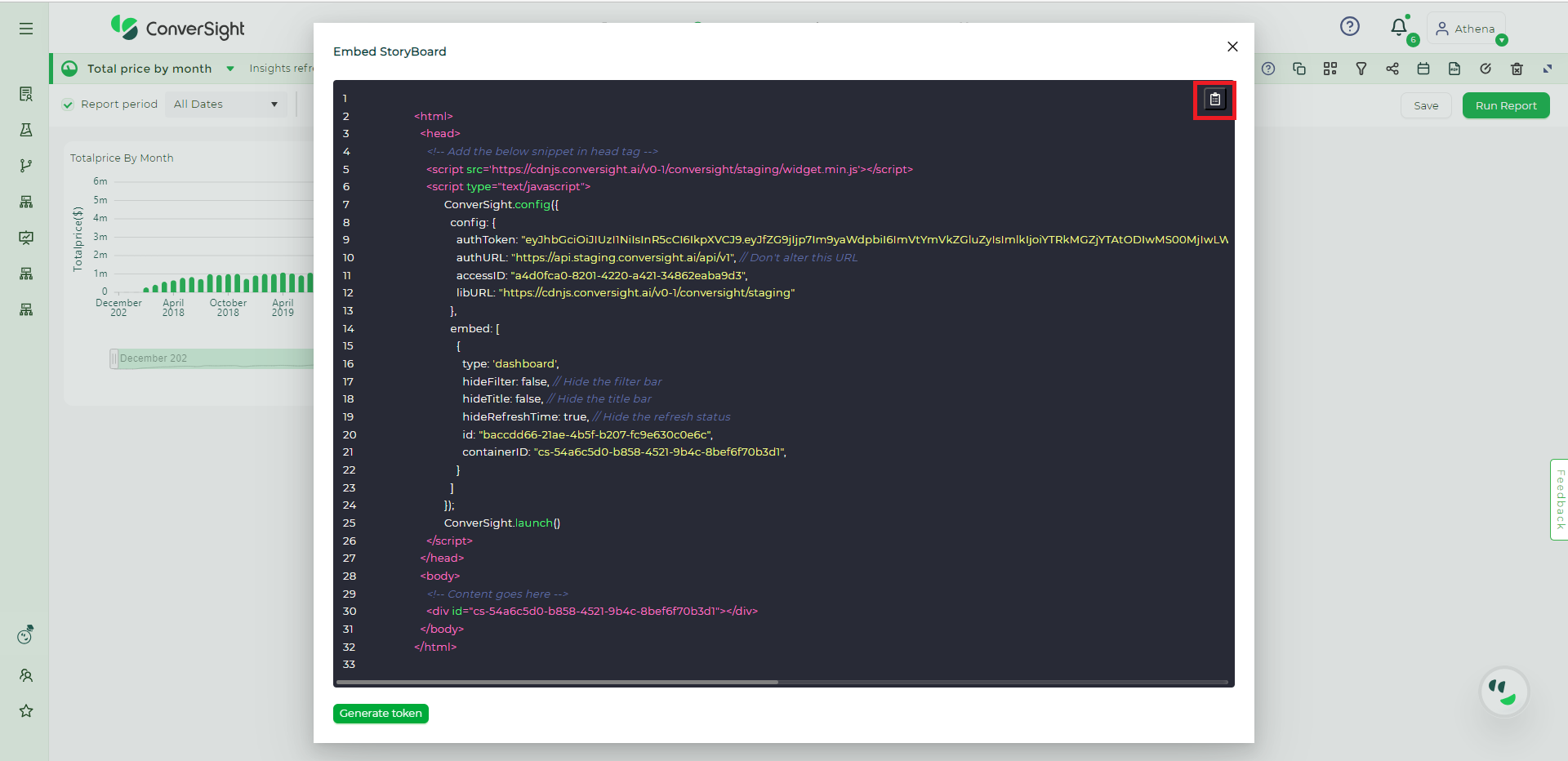Image resolution: width=1568 pixels, height=761 pixels.
Task: Open the favorites star sidebar icon
Action: 26,711
